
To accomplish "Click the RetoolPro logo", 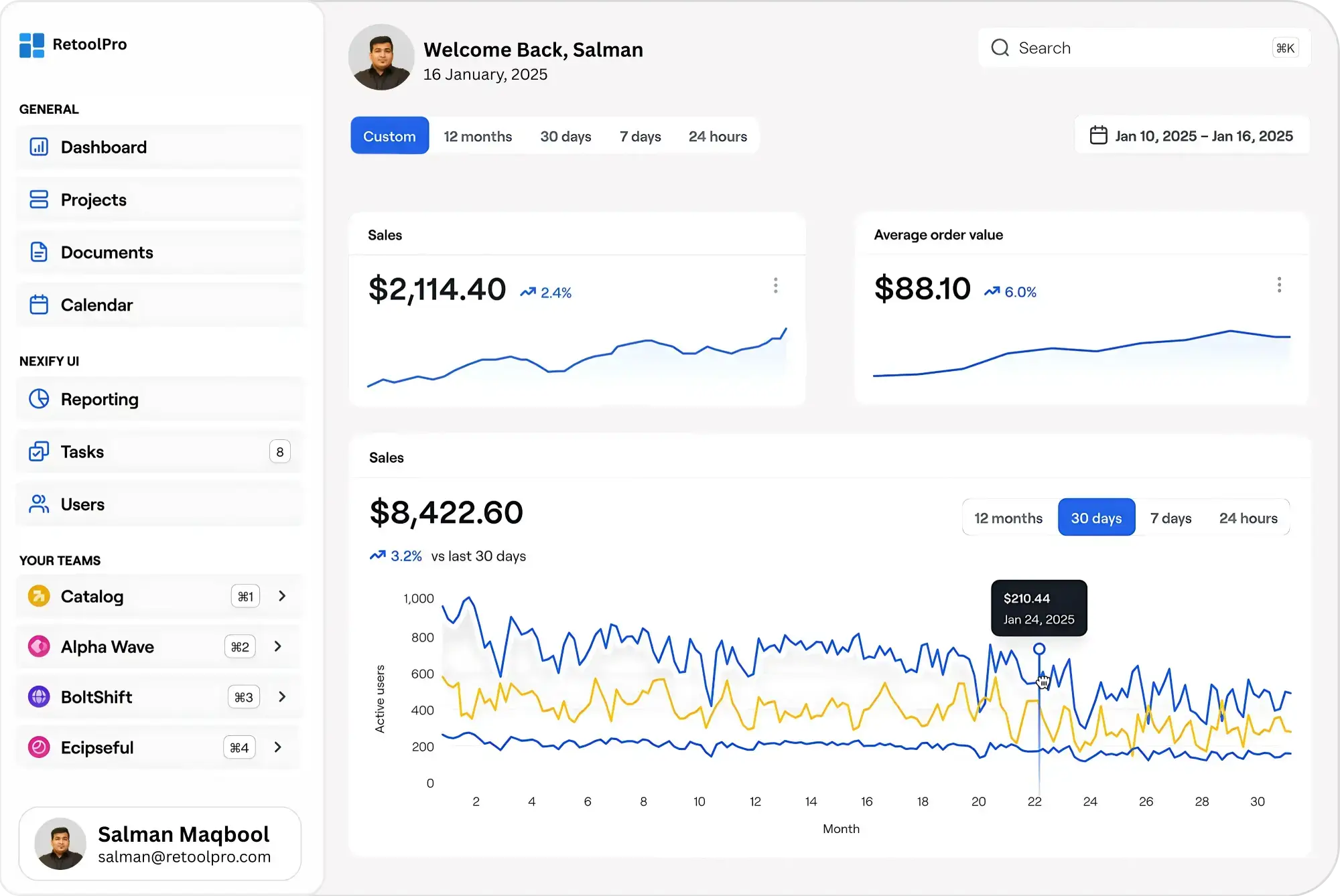I will (73, 44).
